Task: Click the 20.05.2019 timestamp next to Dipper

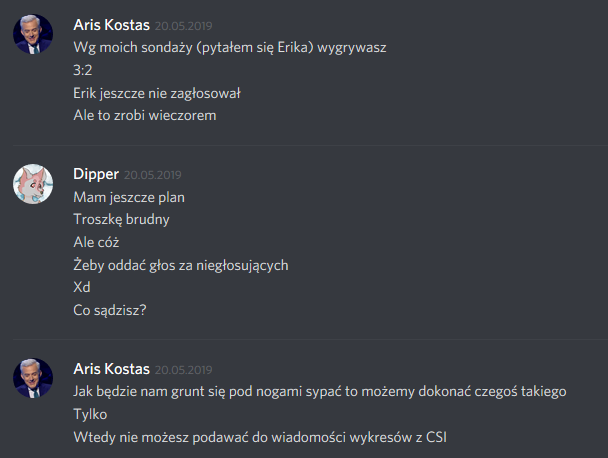Action: tap(153, 175)
